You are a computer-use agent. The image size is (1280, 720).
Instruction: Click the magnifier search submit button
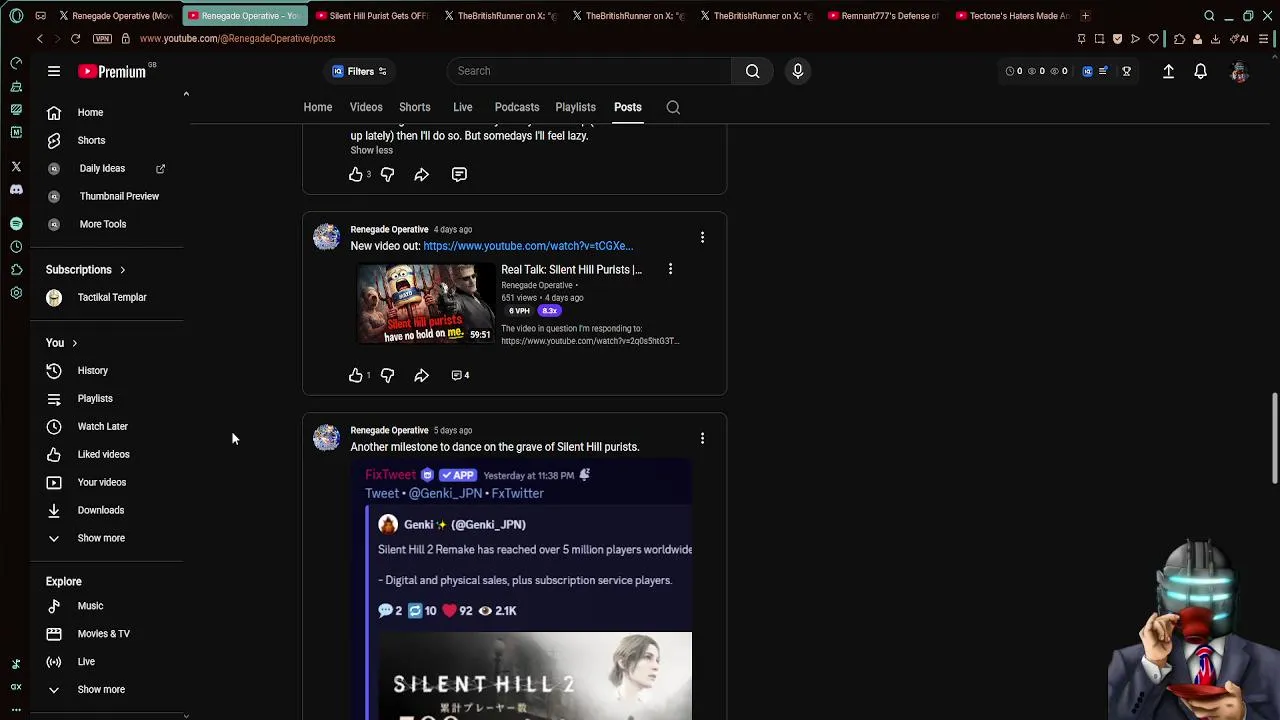[752, 71]
